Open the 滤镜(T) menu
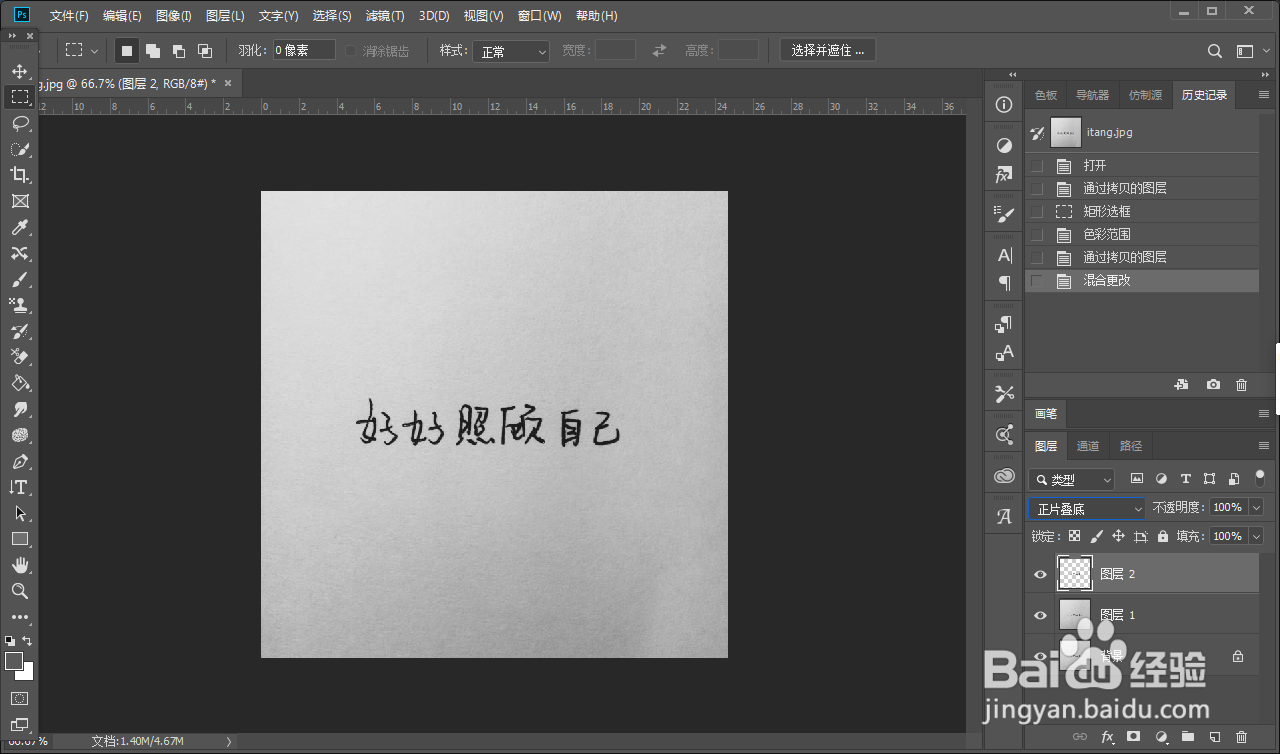Screen dimensions: 1280x754 (385, 16)
